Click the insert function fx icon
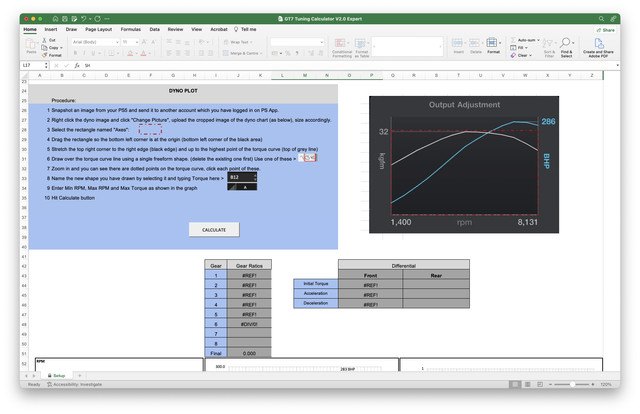The image size is (640, 414). 76,65
